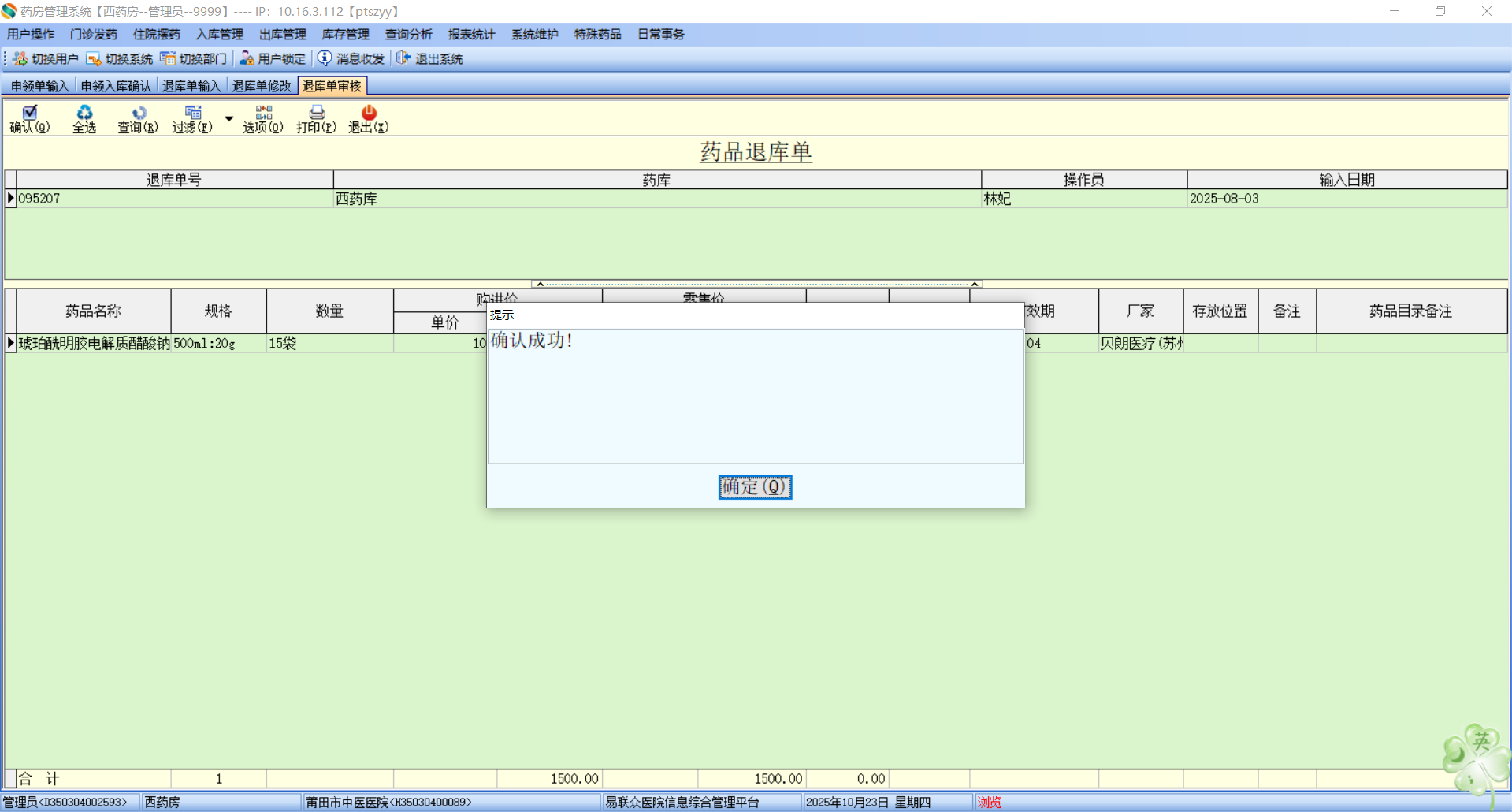Click the 用户锁定 user lock icon

tap(247, 59)
